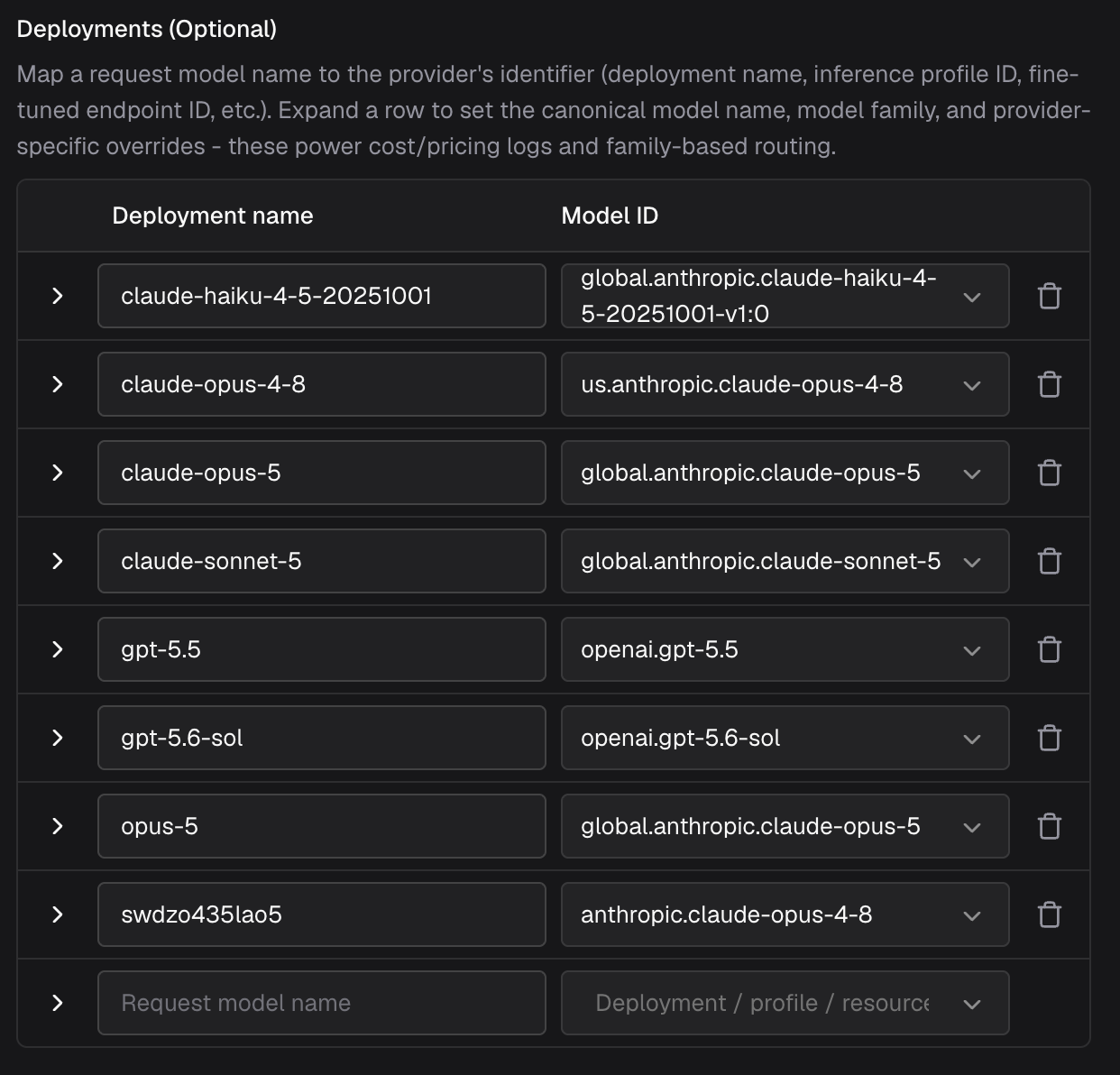The height and width of the screenshot is (1075, 1120).
Task: Edit the opus-5 deployment name field
Action: pyautogui.click(x=322, y=826)
